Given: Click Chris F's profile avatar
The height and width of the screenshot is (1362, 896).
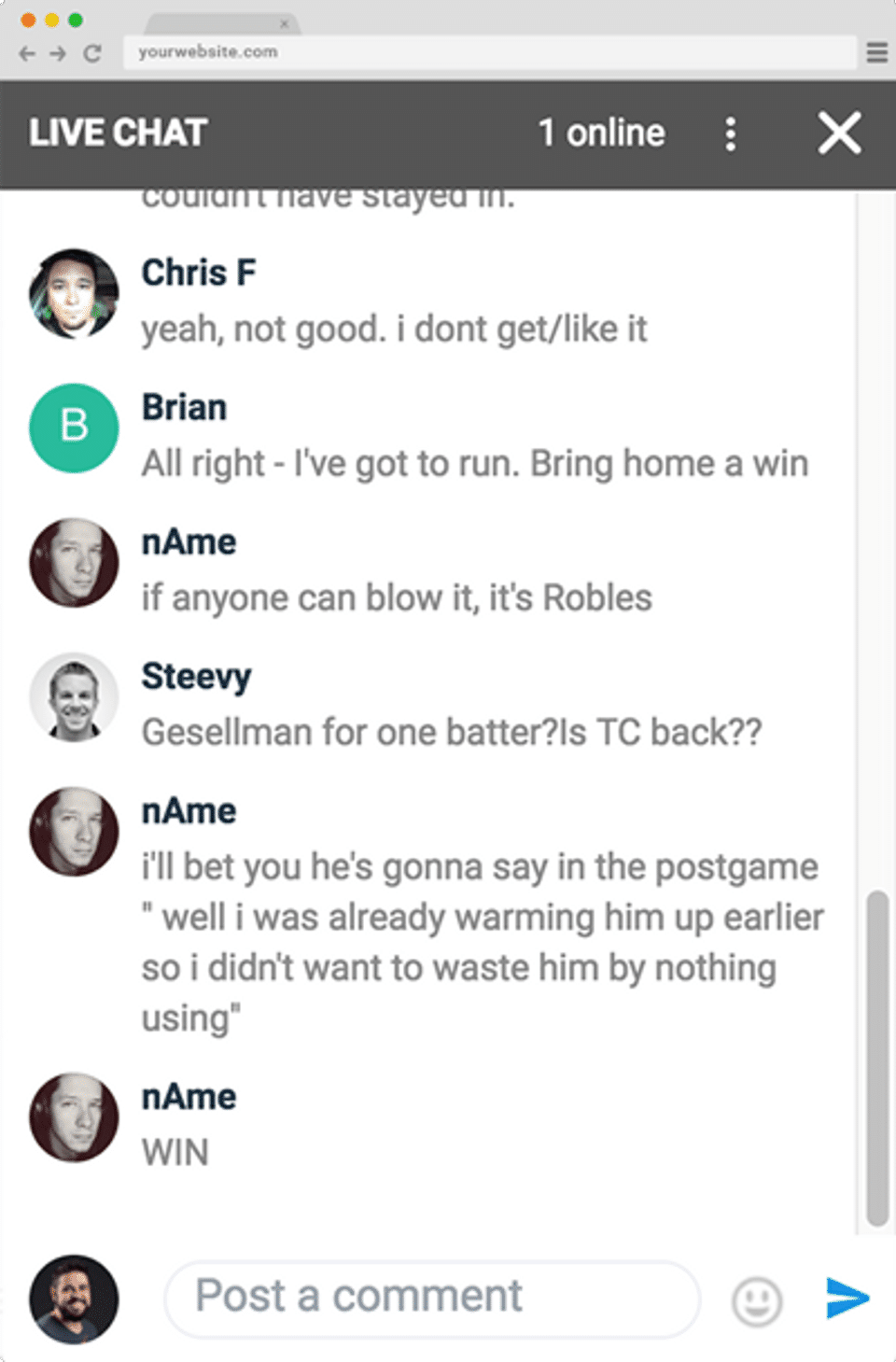Looking at the screenshot, I should (x=74, y=293).
